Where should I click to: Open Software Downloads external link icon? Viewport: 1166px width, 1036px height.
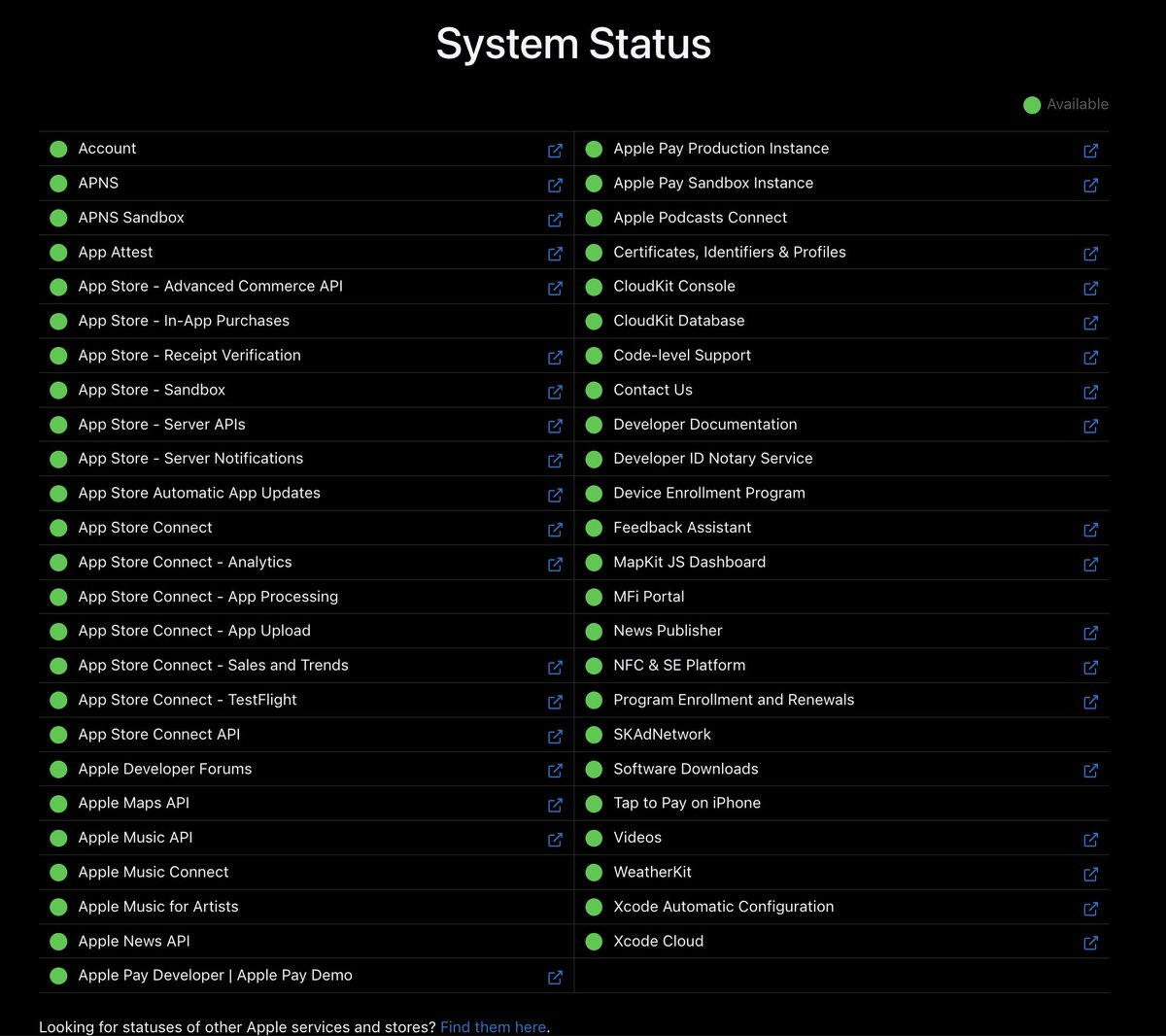pyautogui.click(x=1091, y=770)
